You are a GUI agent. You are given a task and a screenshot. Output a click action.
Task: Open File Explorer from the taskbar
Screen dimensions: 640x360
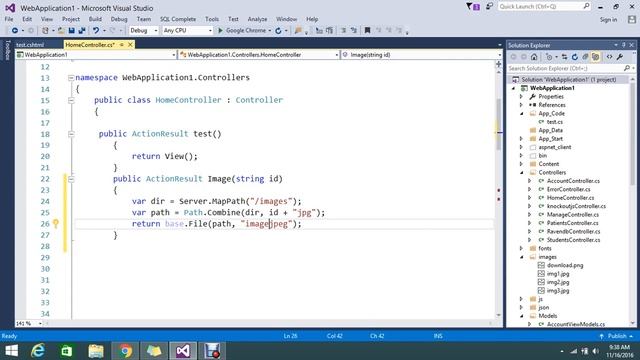coord(96,351)
